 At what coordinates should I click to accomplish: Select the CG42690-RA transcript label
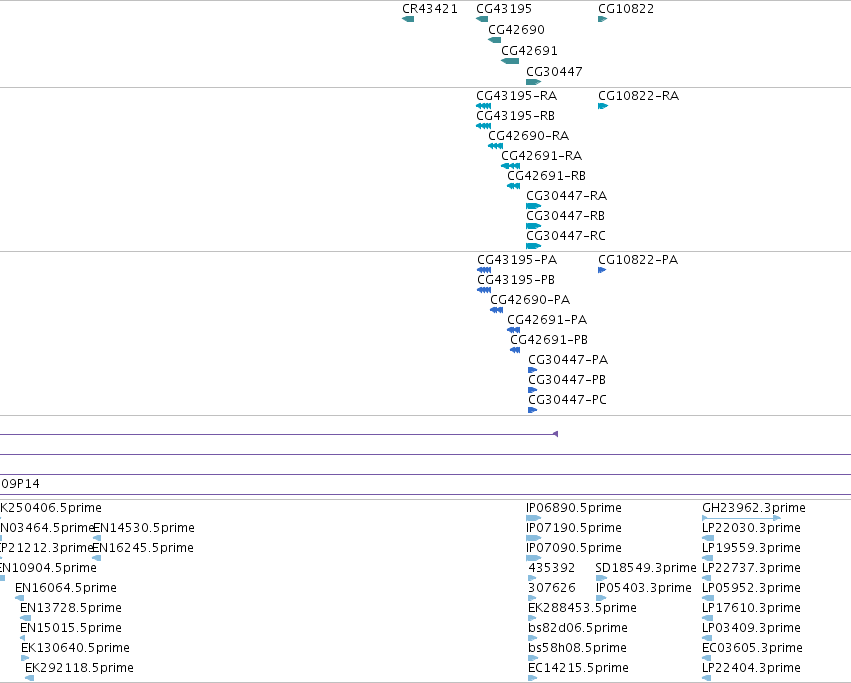[x=529, y=136]
